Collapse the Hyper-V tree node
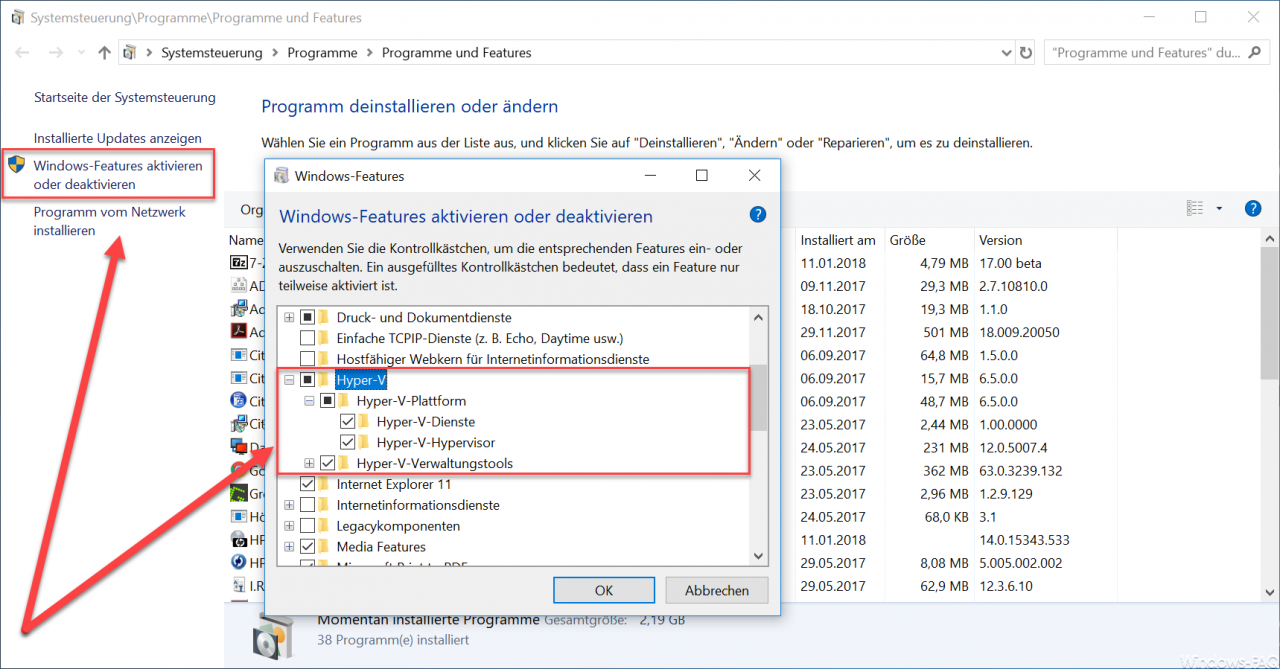This screenshot has width=1280, height=669. [x=289, y=379]
